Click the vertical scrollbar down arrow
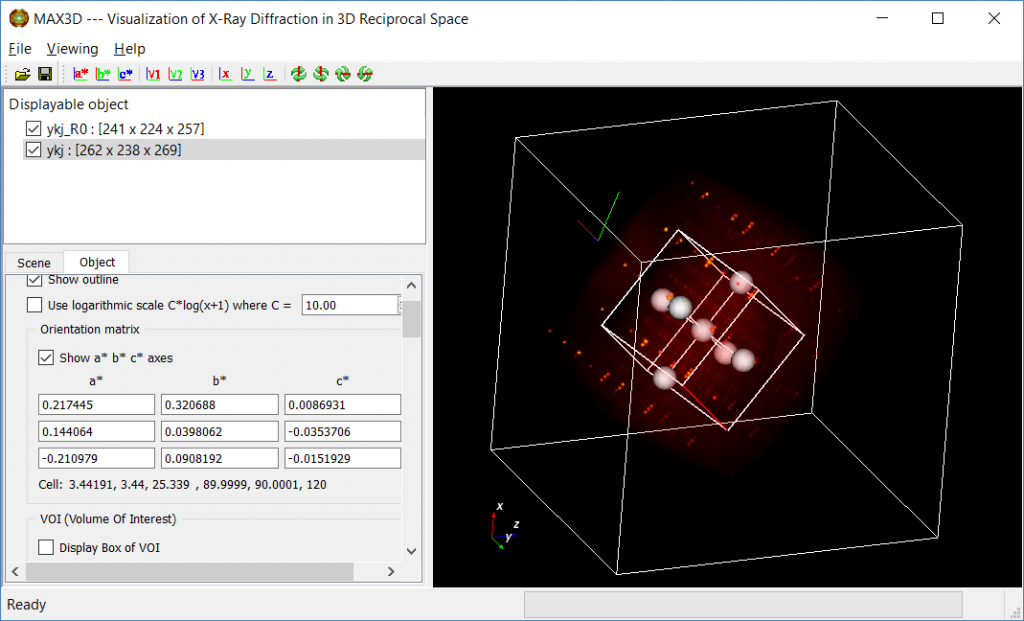Screen dimensions: 1024x621 [411, 551]
